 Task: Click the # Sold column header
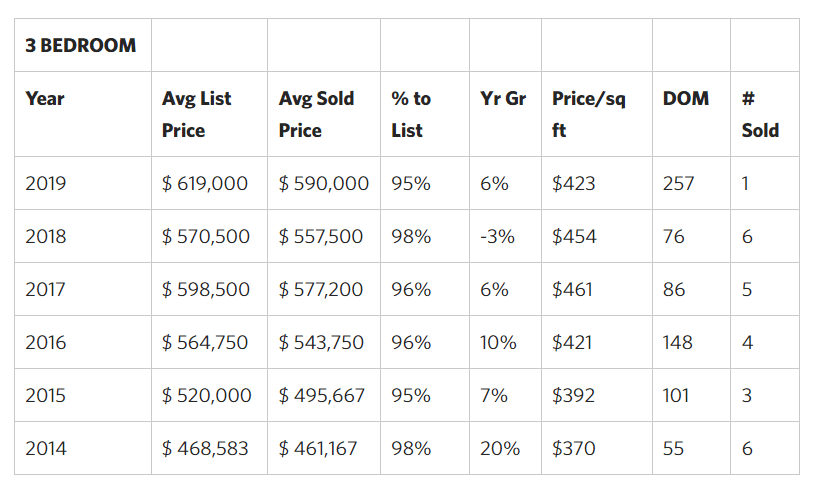coord(760,114)
